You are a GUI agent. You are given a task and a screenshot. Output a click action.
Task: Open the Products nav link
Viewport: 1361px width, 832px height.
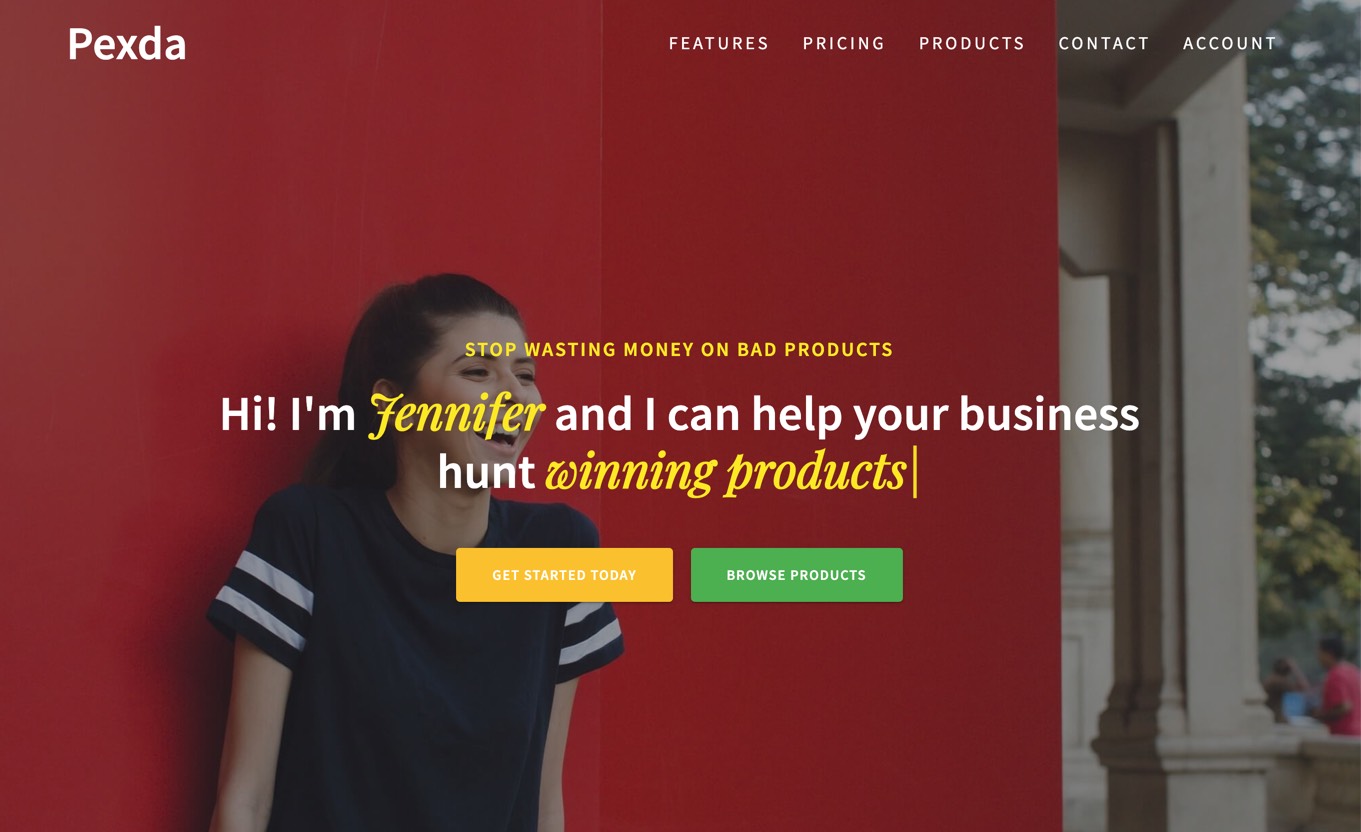pyautogui.click(x=972, y=43)
